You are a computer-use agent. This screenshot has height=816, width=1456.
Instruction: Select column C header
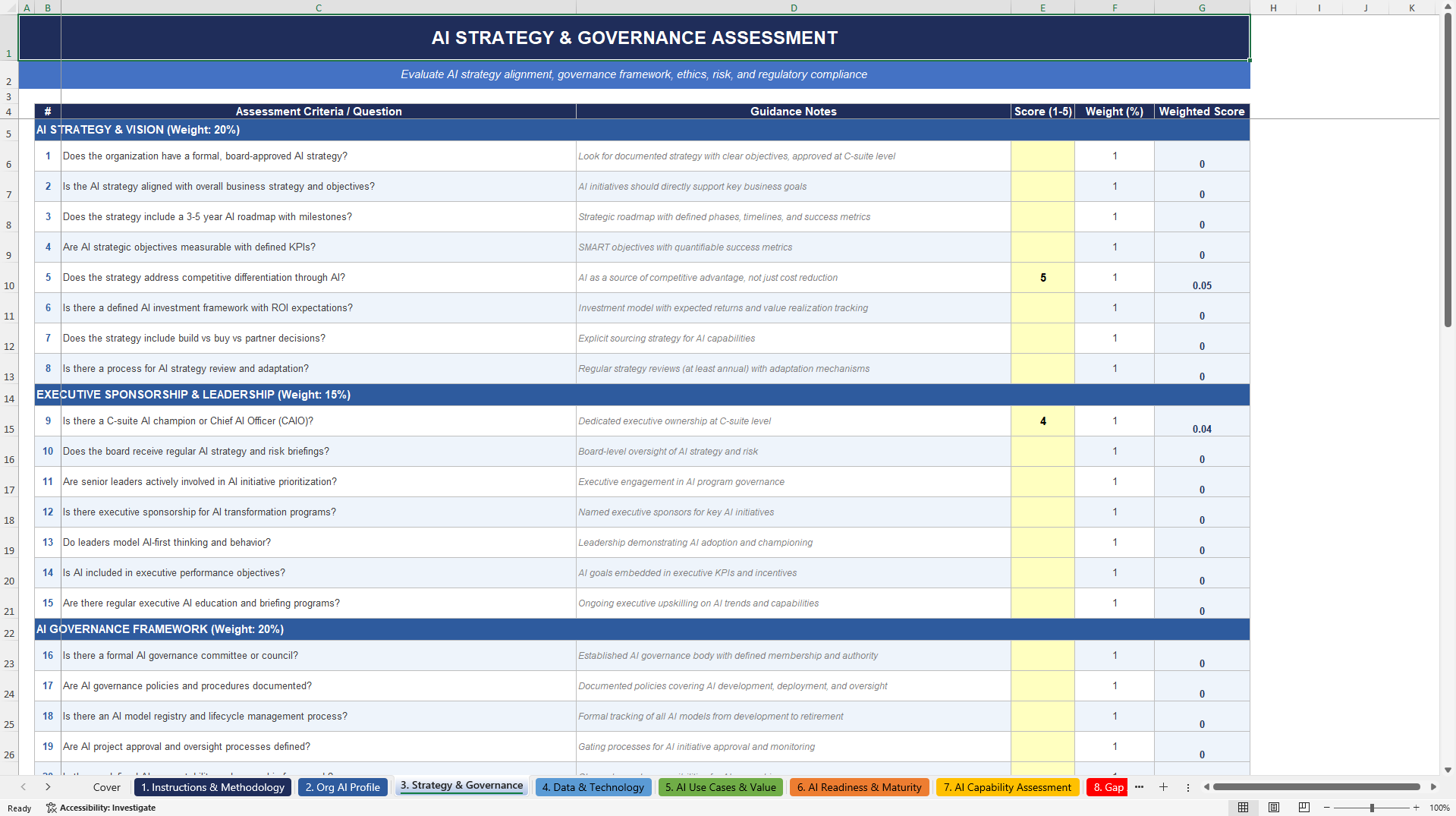[x=319, y=8]
